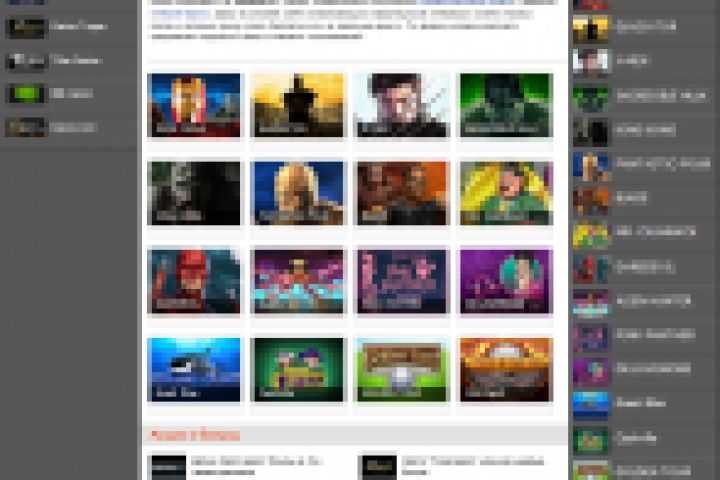Click right sidebar icon showing man's face on white

[591, 62]
